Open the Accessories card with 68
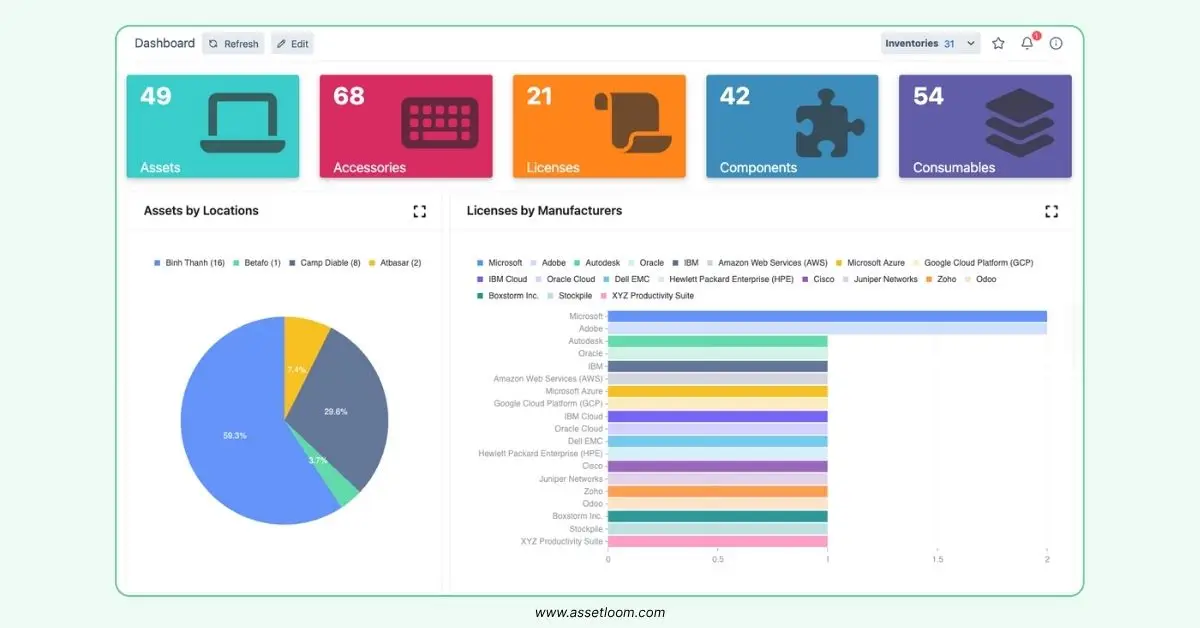Image resolution: width=1200 pixels, height=628 pixels. 406,127
